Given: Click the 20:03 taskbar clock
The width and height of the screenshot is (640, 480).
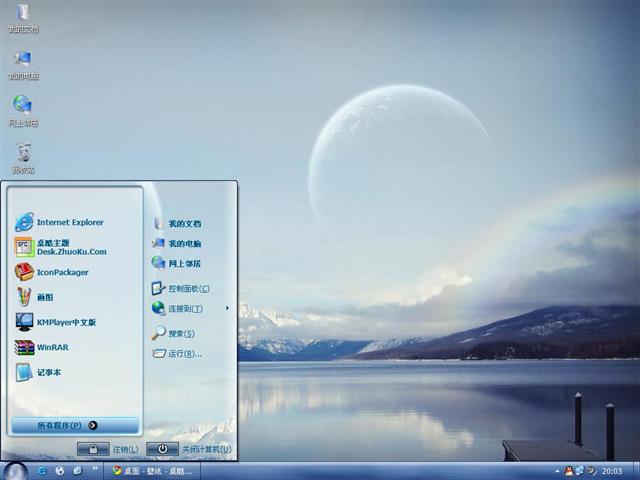Looking at the screenshot, I should coord(612,471).
